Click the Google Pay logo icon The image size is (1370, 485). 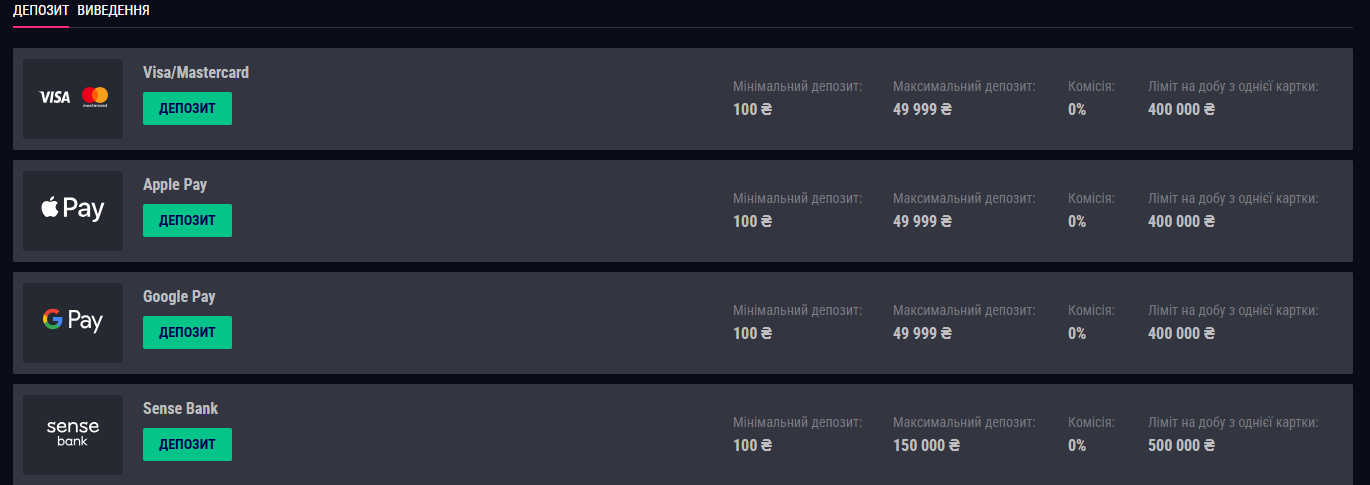[73, 322]
